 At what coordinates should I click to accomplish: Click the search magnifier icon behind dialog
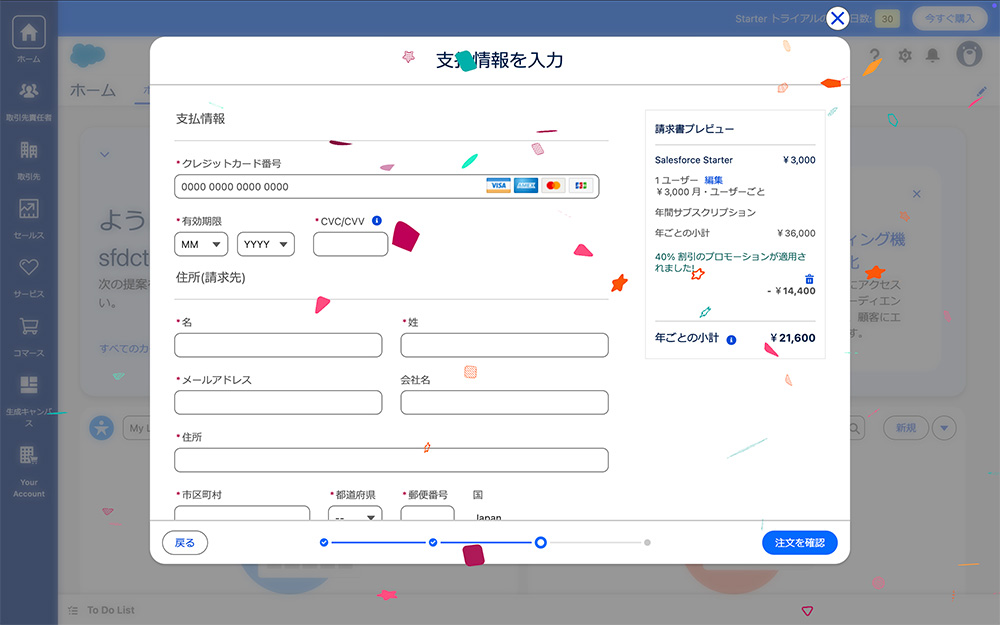point(855,428)
